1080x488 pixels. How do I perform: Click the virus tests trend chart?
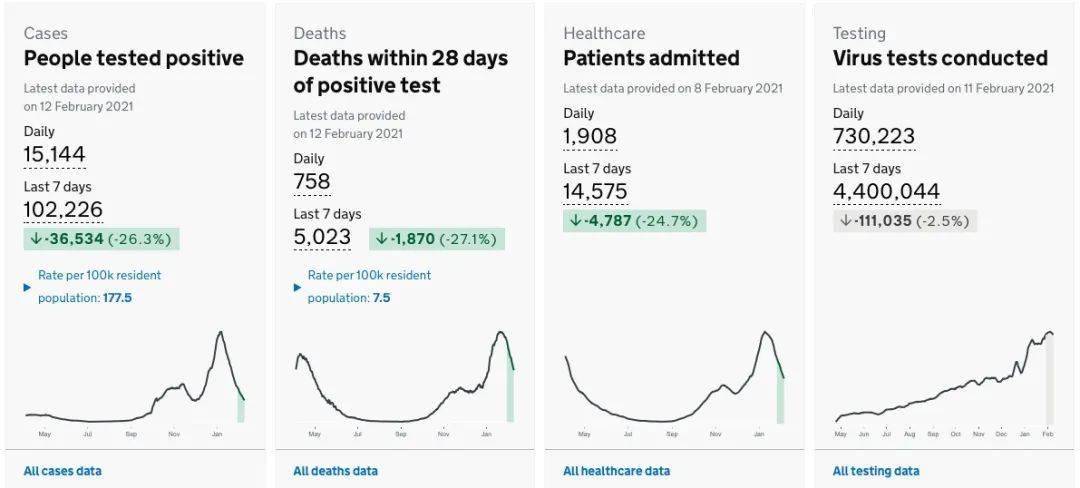tap(944, 378)
